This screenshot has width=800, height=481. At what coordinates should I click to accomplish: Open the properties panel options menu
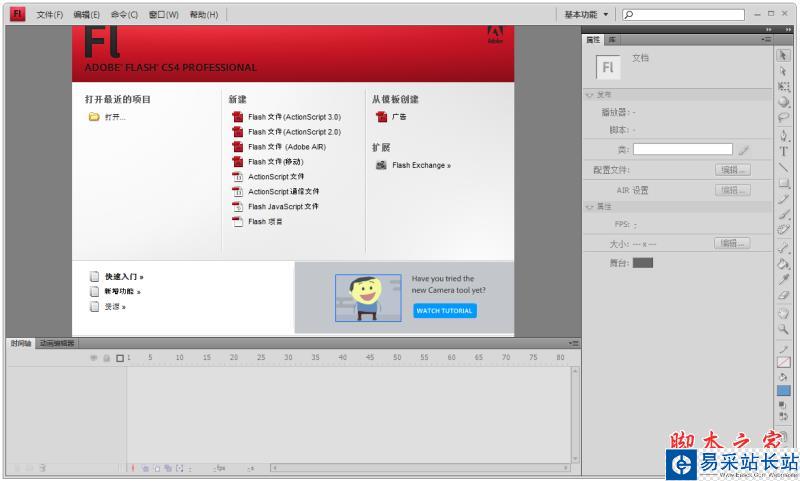pos(766,39)
